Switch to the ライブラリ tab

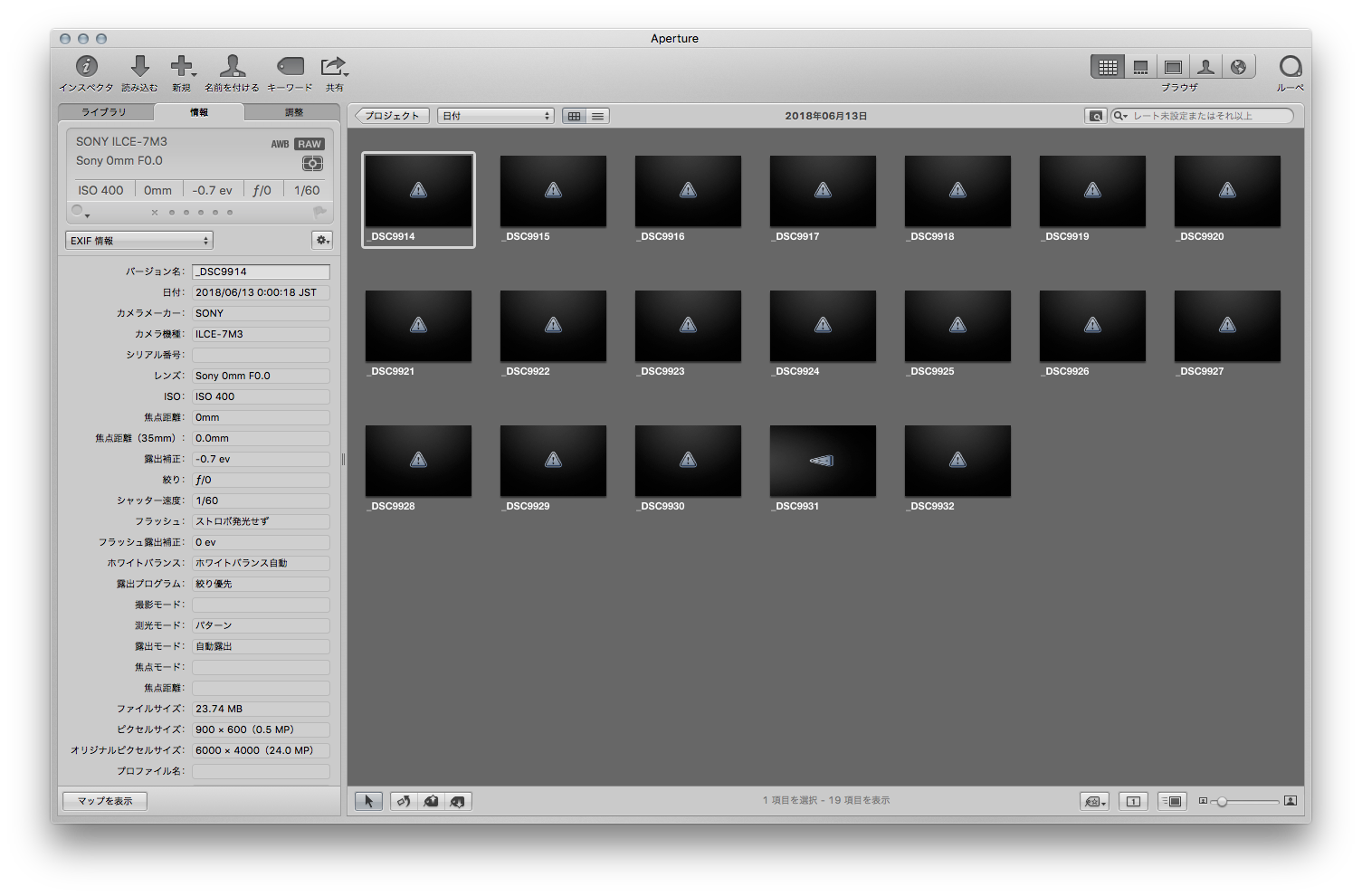(x=105, y=112)
